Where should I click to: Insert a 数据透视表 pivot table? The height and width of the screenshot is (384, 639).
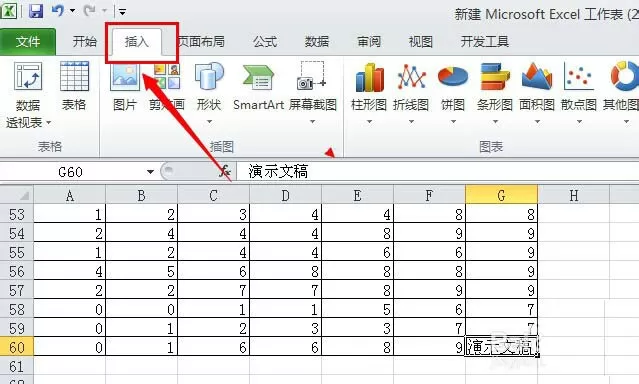(x=28, y=95)
